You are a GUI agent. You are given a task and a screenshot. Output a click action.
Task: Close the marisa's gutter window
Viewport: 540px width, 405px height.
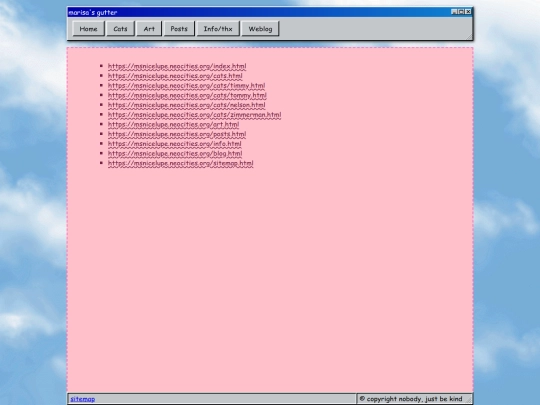point(468,12)
